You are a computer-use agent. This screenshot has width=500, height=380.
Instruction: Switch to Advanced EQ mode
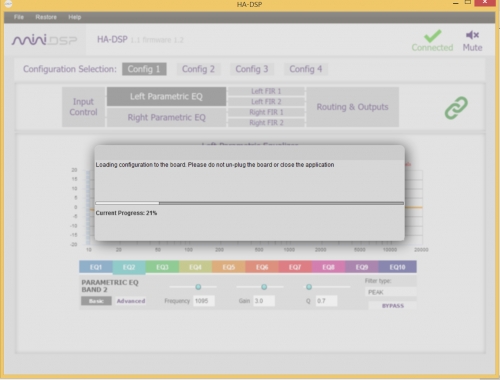tap(131, 301)
